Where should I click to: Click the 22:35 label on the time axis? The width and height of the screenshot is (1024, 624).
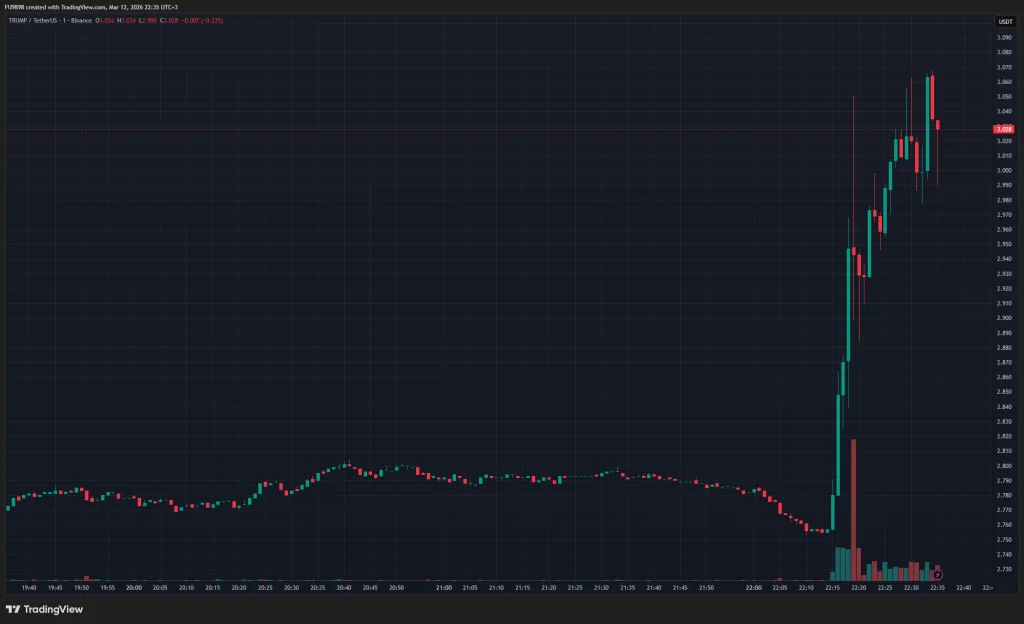pyautogui.click(x=937, y=588)
